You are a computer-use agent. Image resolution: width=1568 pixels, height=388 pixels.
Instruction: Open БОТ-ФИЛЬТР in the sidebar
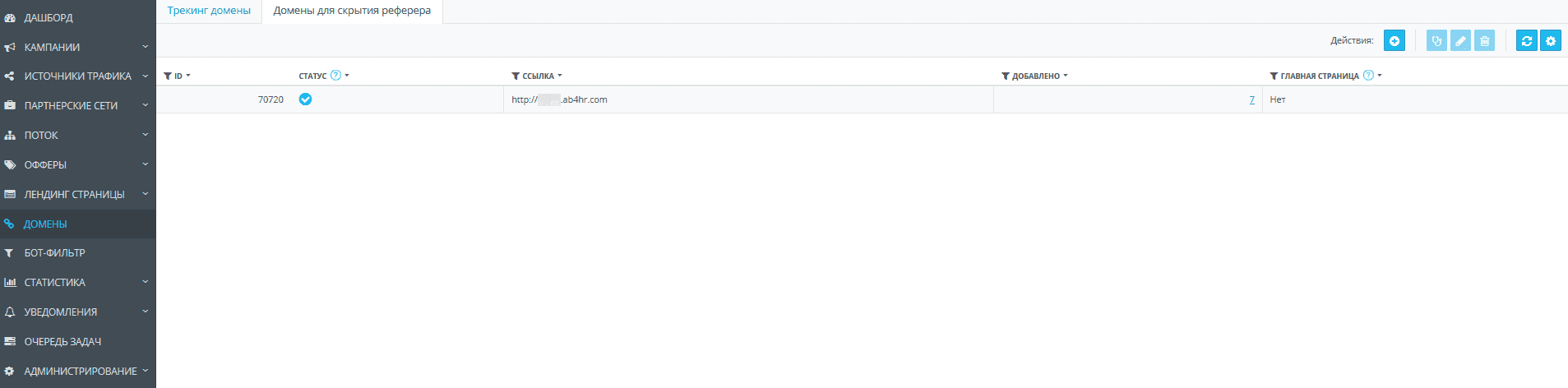pyautogui.click(x=78, y=252)
